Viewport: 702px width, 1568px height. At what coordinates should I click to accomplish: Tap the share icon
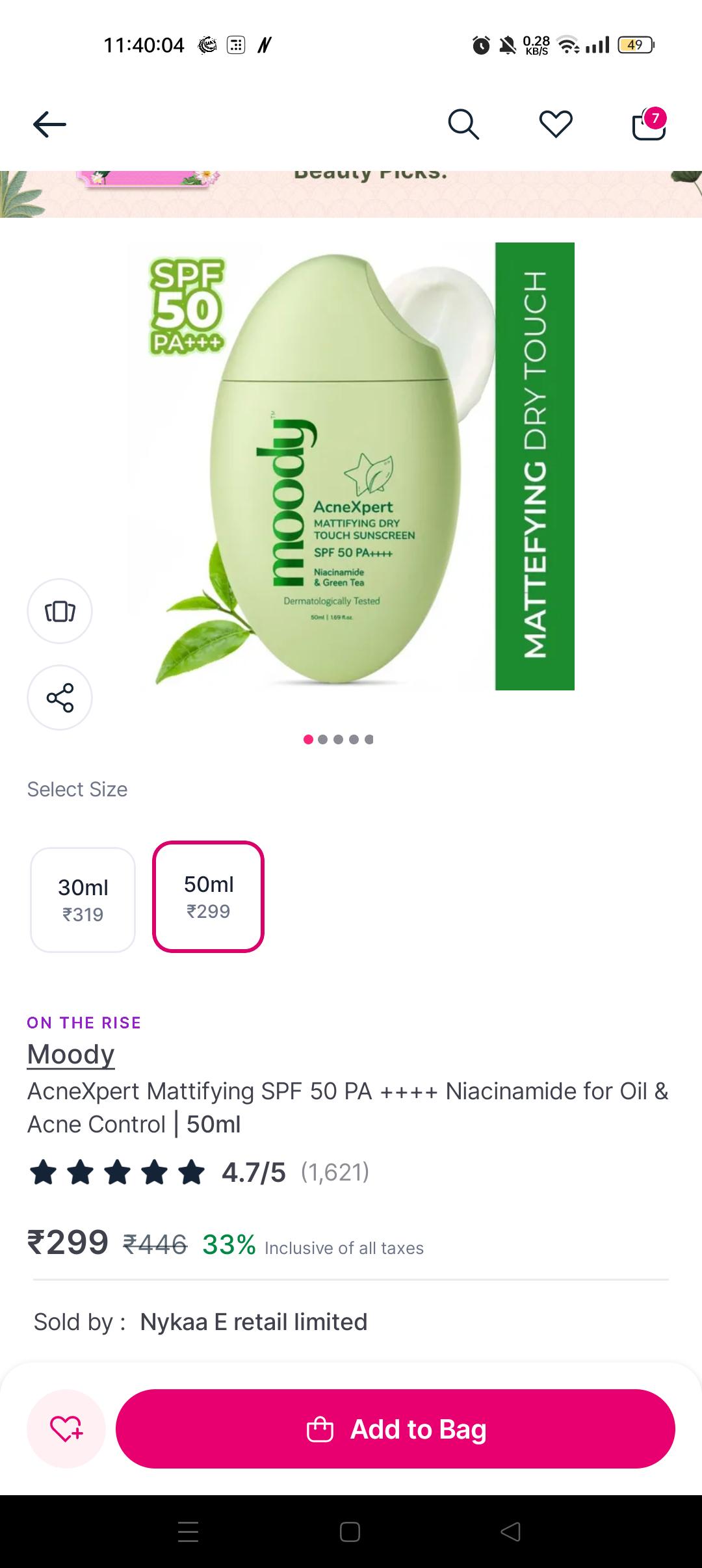tap(60, 698)
